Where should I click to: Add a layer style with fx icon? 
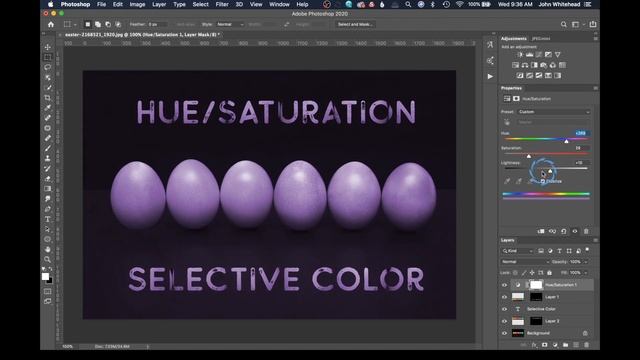tap(534, 345)
